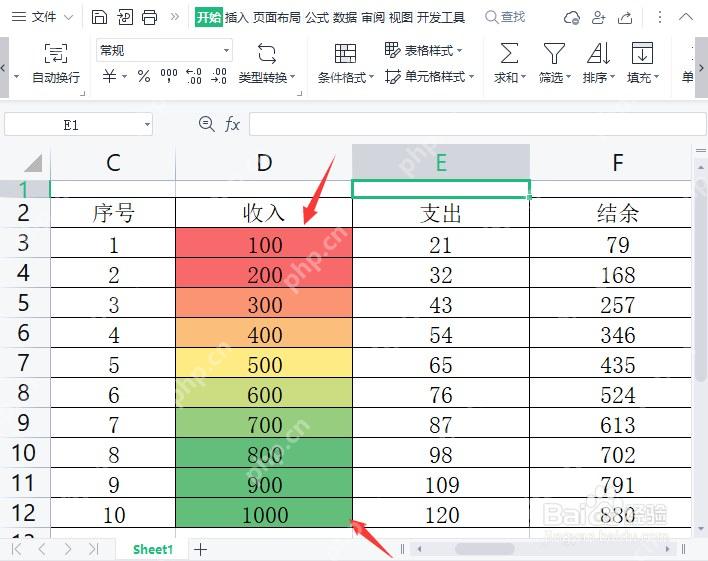The height and width of the screenshot is (561, 708).
Task: Expand more quick-access tools chevron
Action: (174, 17)
